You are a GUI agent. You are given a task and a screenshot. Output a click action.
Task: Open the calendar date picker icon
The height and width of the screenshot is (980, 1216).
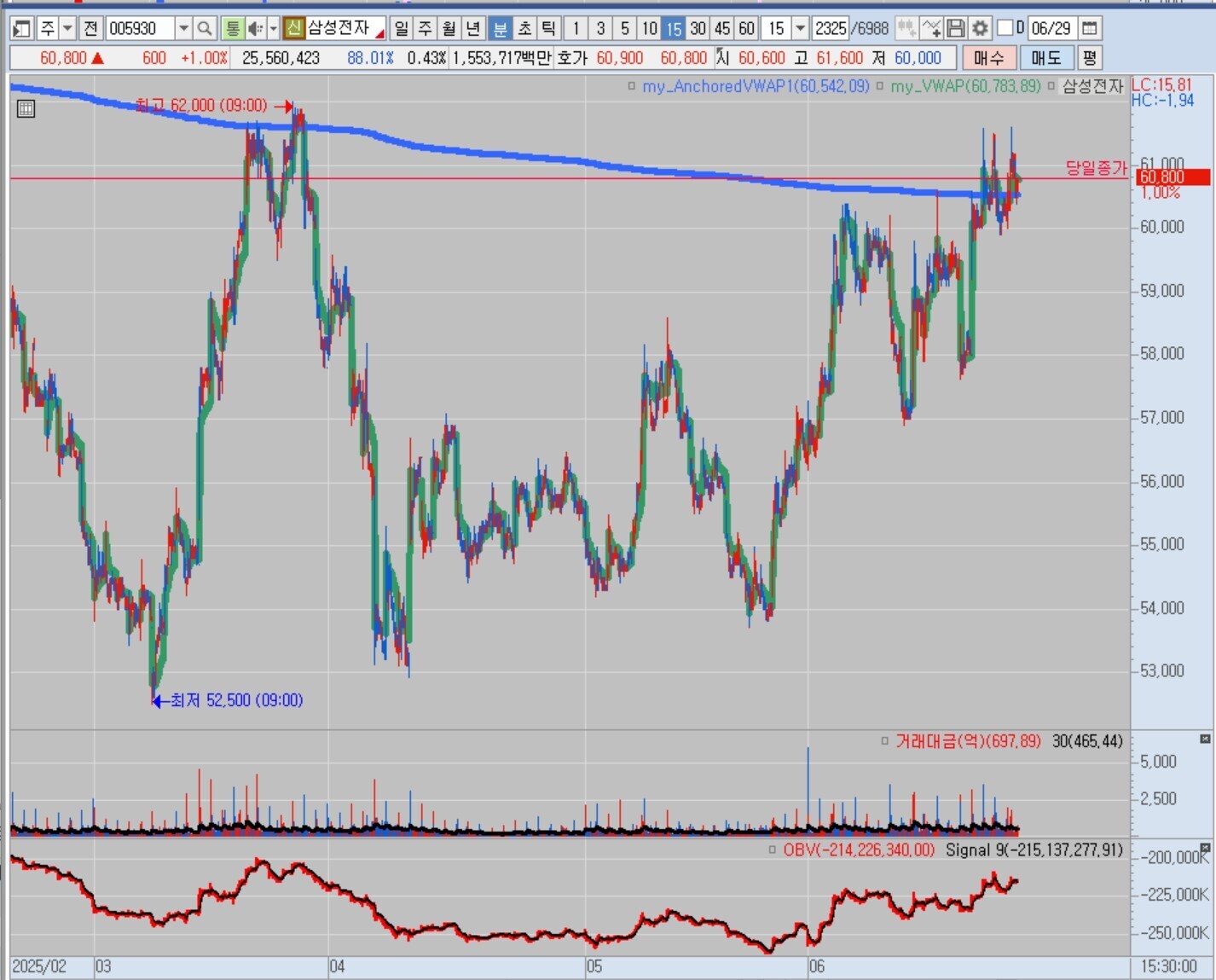[x=1089, y=29]
